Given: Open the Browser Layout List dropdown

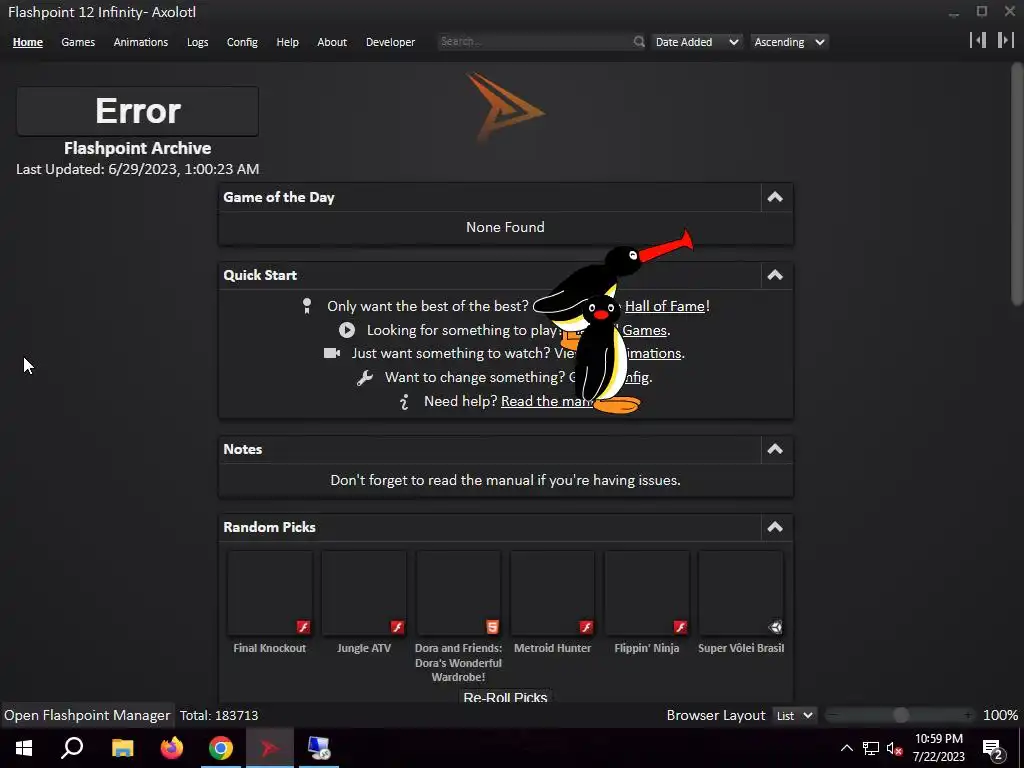Looking at the screenshot, I should pyautogui.click(x=794, y=715).
